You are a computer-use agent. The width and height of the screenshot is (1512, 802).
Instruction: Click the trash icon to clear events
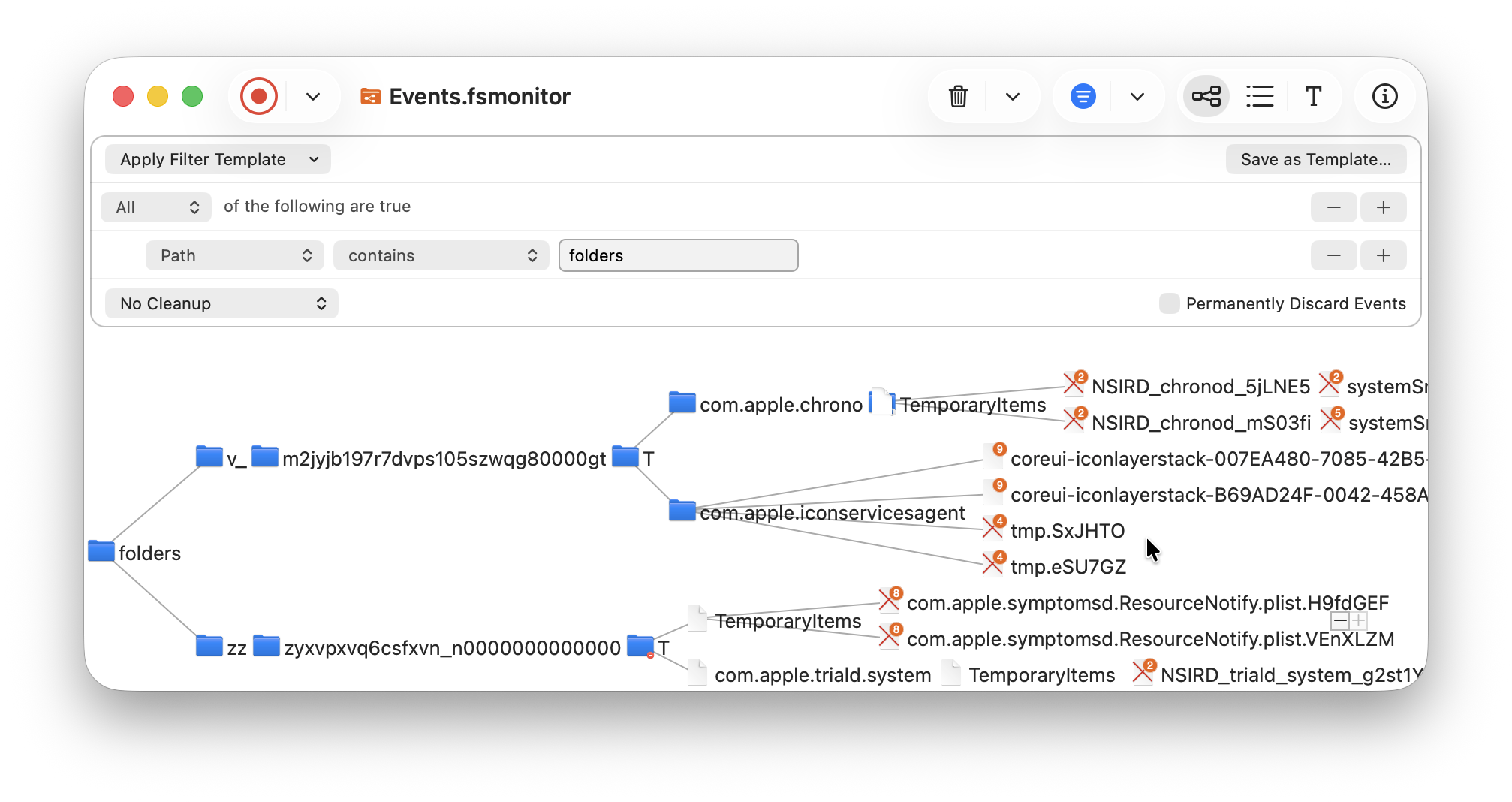pos(958,96)
